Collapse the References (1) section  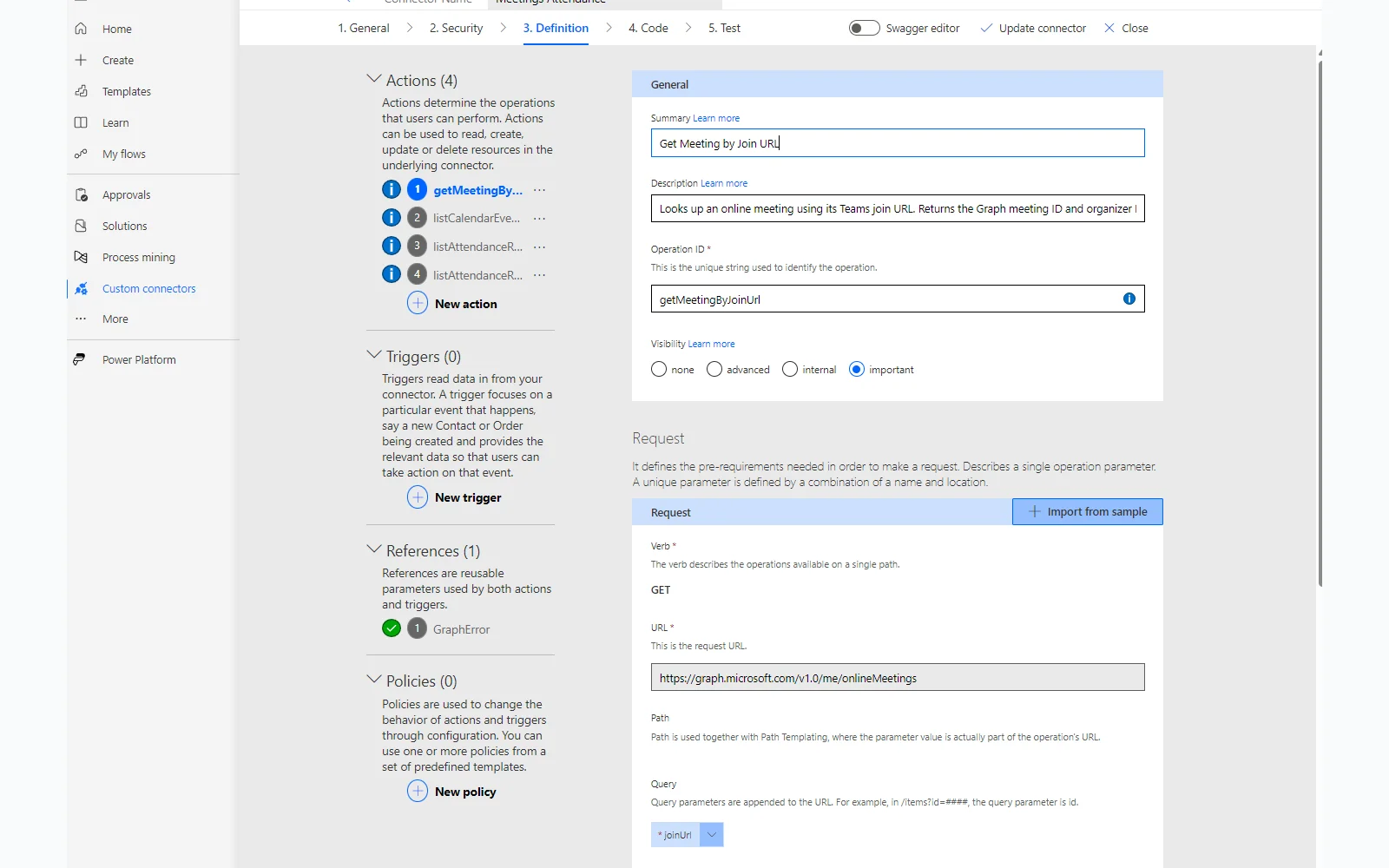pyautogui.click(x=374, y=549)
